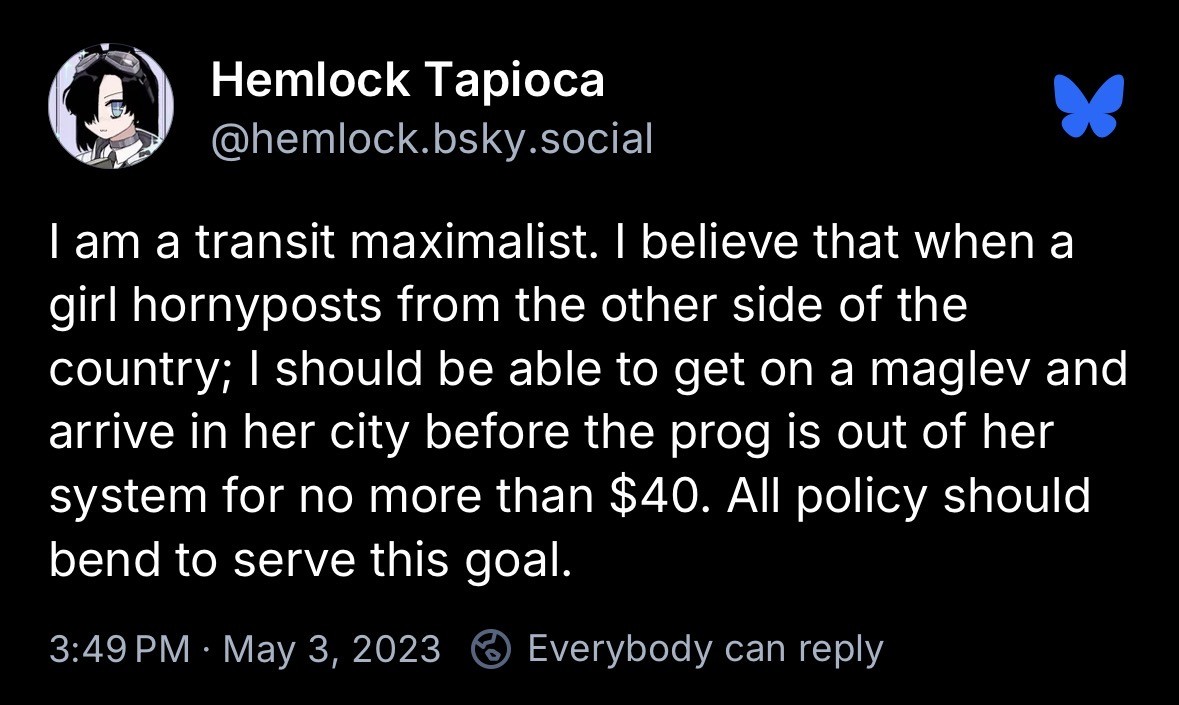Click the @hemlock.bsky.social handle
Screen dimensions: 1179x705
pos(431,138)
